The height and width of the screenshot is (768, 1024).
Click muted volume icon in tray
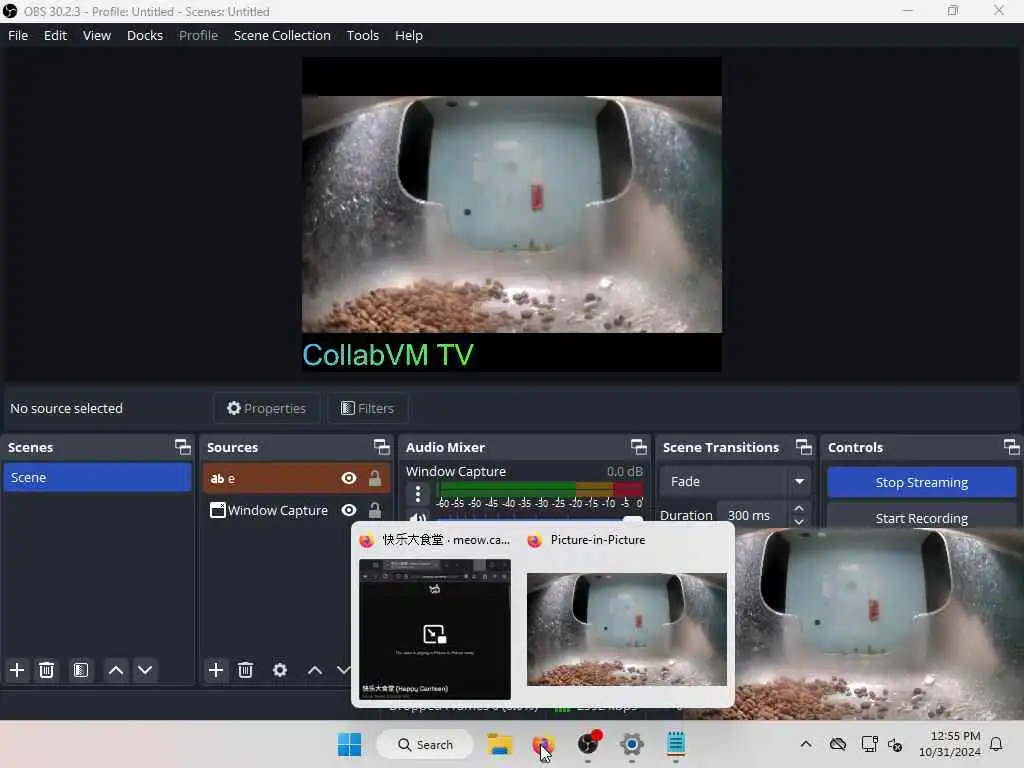[895, 744]
